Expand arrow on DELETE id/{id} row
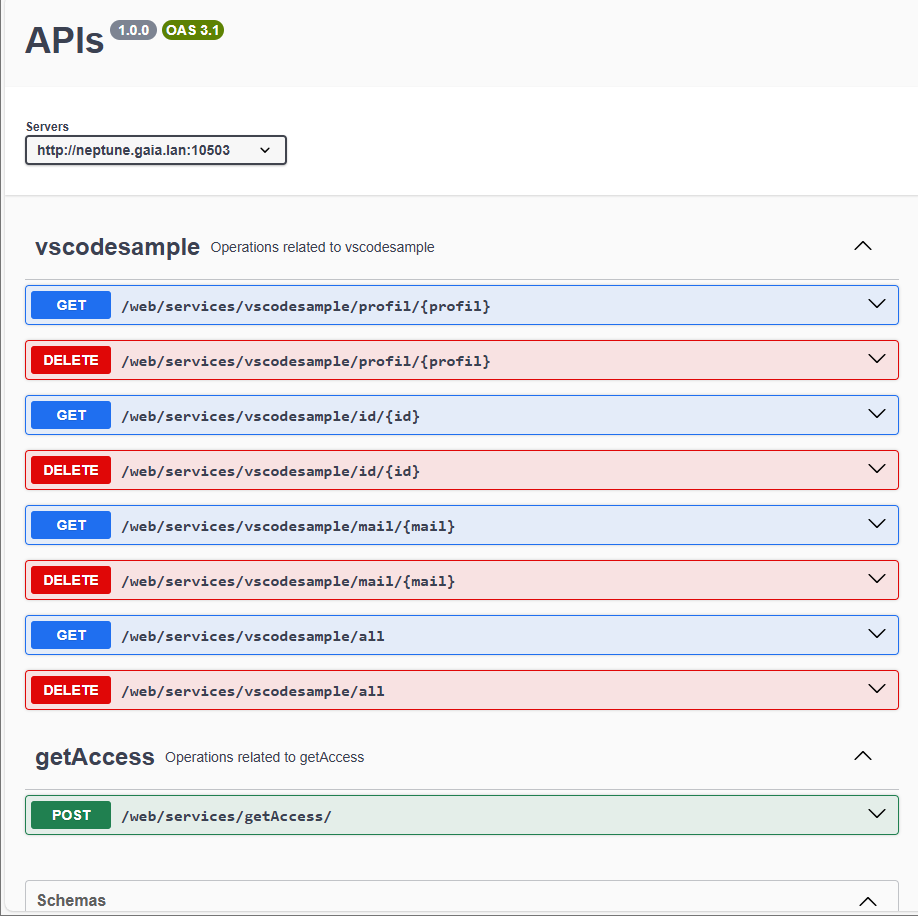The height and width of the screenshot is (916, 918). coord(877,469)
